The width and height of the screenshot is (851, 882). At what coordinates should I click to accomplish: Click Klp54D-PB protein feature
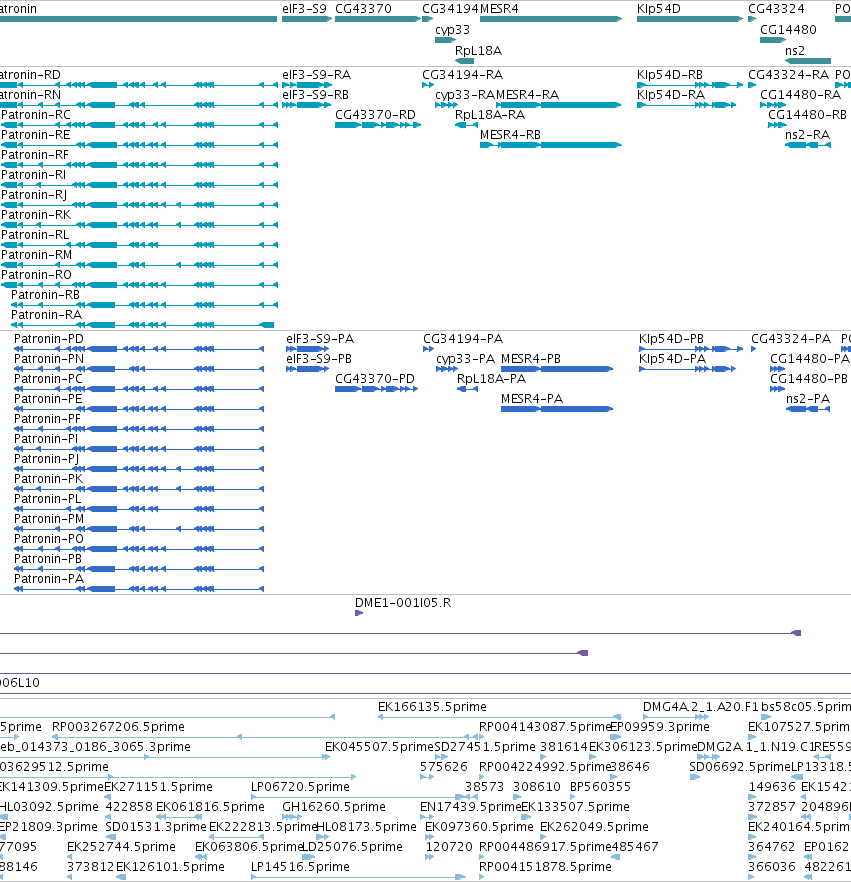(x=691, y=349)
